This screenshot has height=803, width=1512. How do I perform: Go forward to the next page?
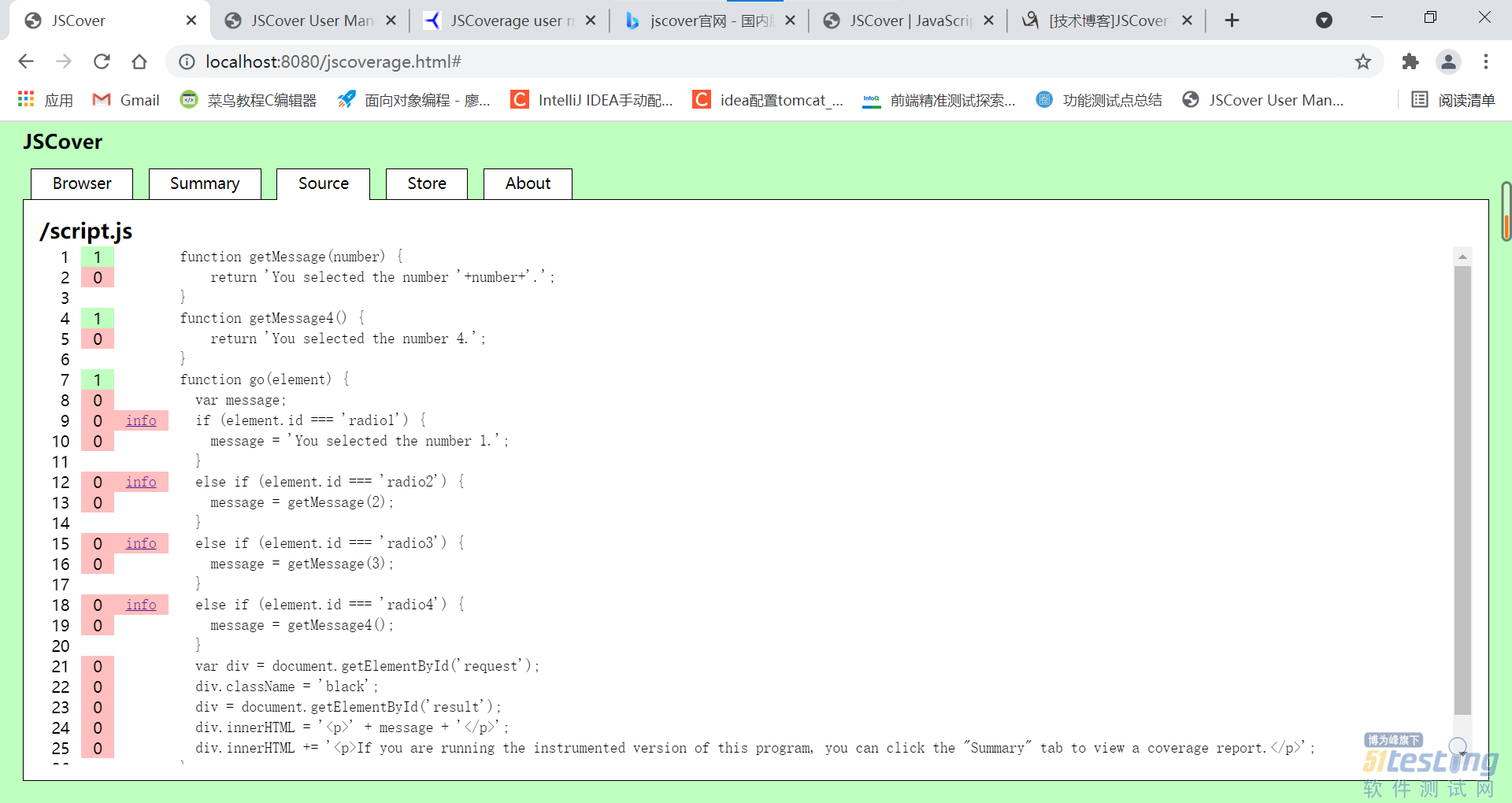(64, 61)
